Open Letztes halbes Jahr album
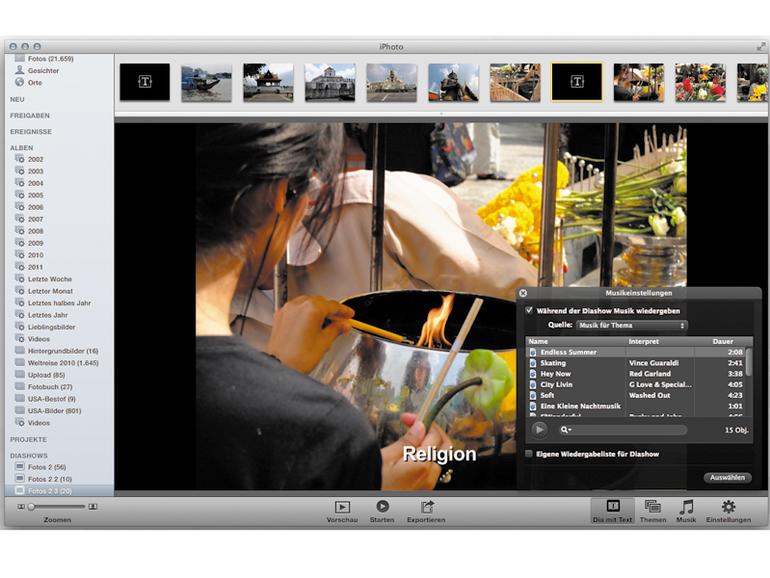 pos(59,303)
